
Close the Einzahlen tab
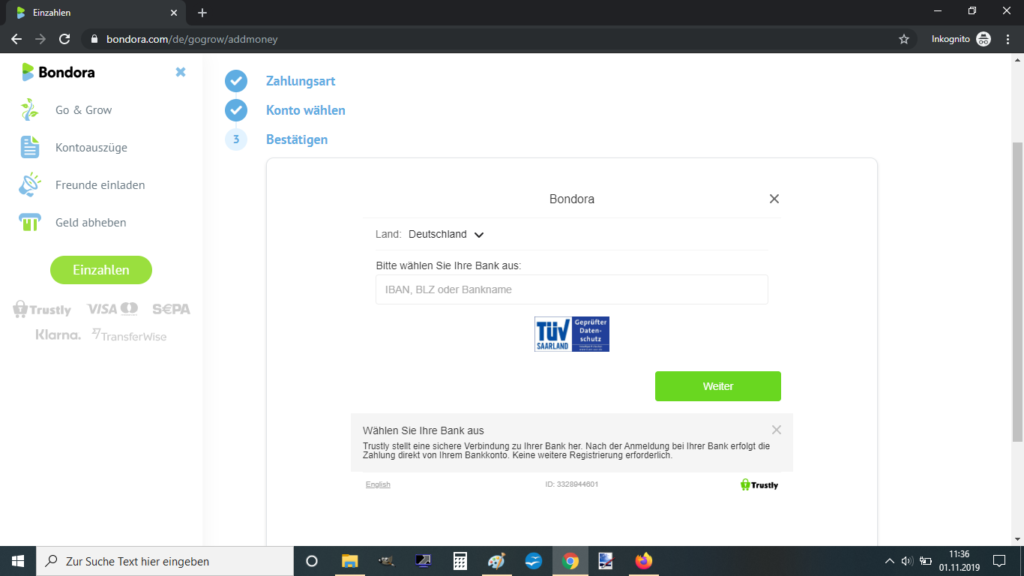click(174, 12)
